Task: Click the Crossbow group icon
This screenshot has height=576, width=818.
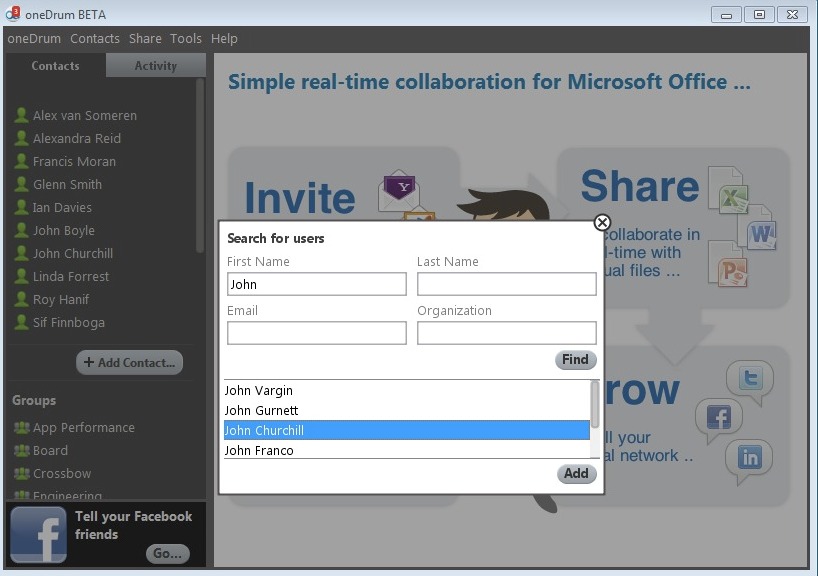Action: pyautogui.click(x=21, y=473)
